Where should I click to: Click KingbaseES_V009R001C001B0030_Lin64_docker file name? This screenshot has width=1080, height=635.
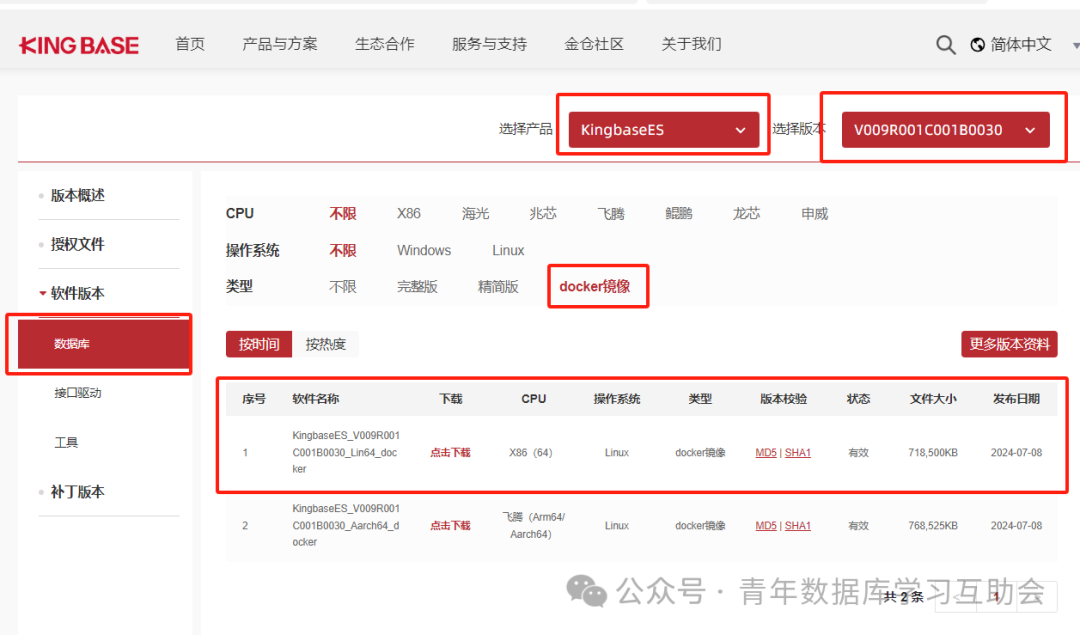click(x=346, y=452)
